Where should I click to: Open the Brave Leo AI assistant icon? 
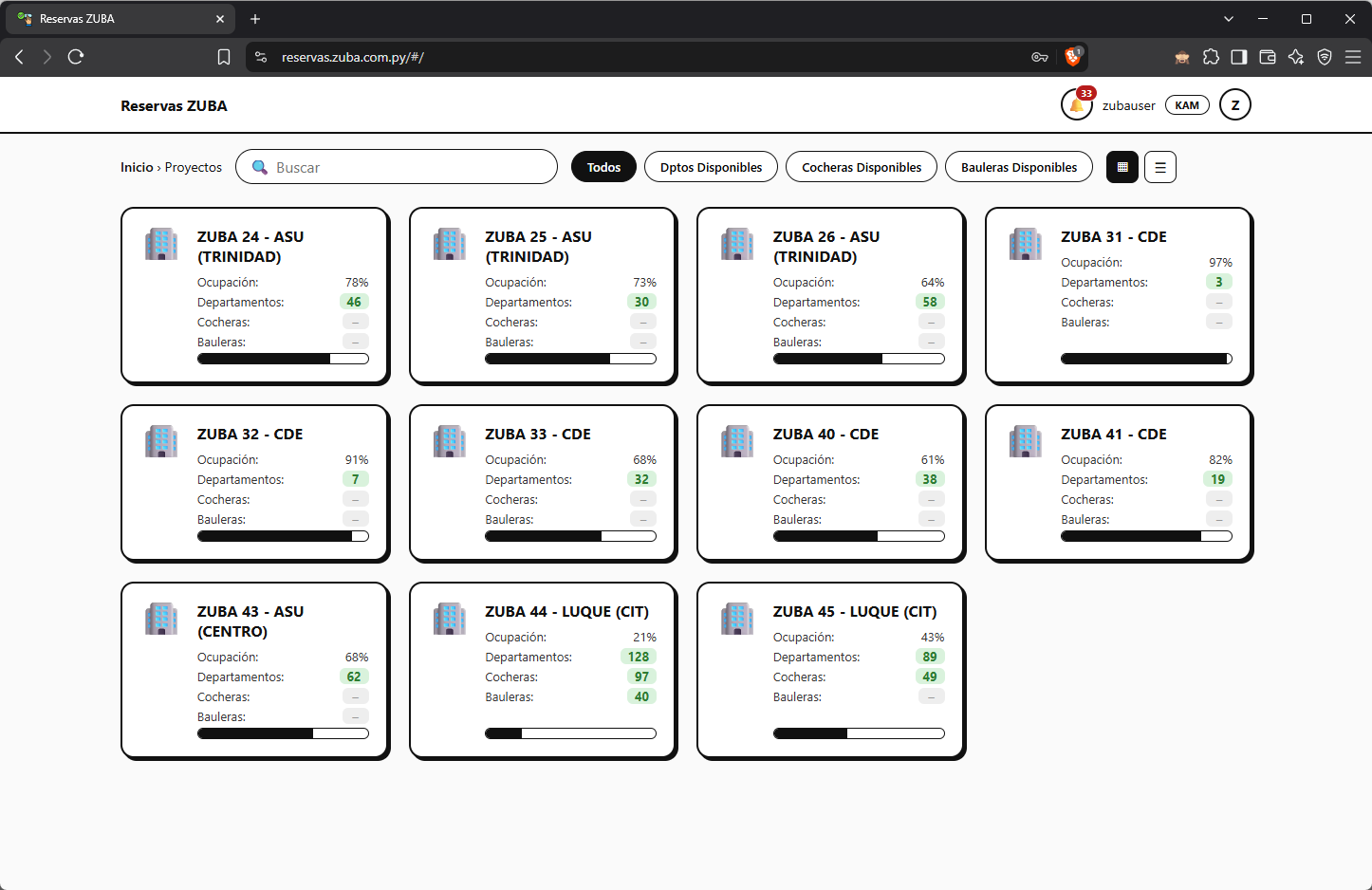tap(1296, 57)
